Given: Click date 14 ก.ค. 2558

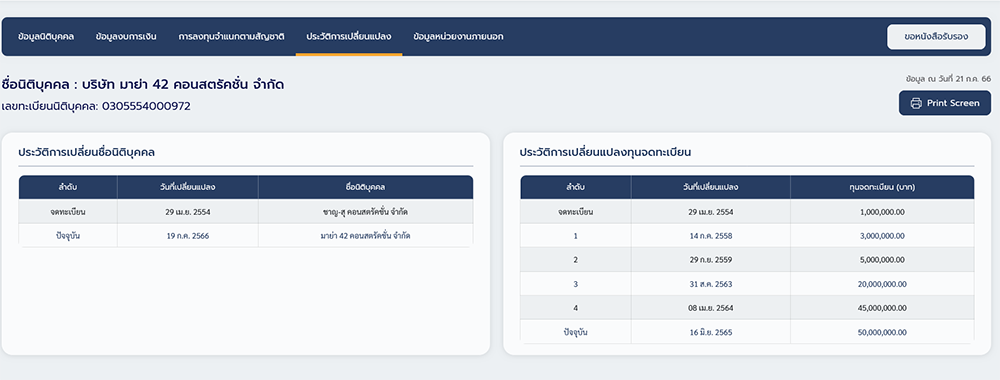Looking at the screenshot, I should pos(710,236).
